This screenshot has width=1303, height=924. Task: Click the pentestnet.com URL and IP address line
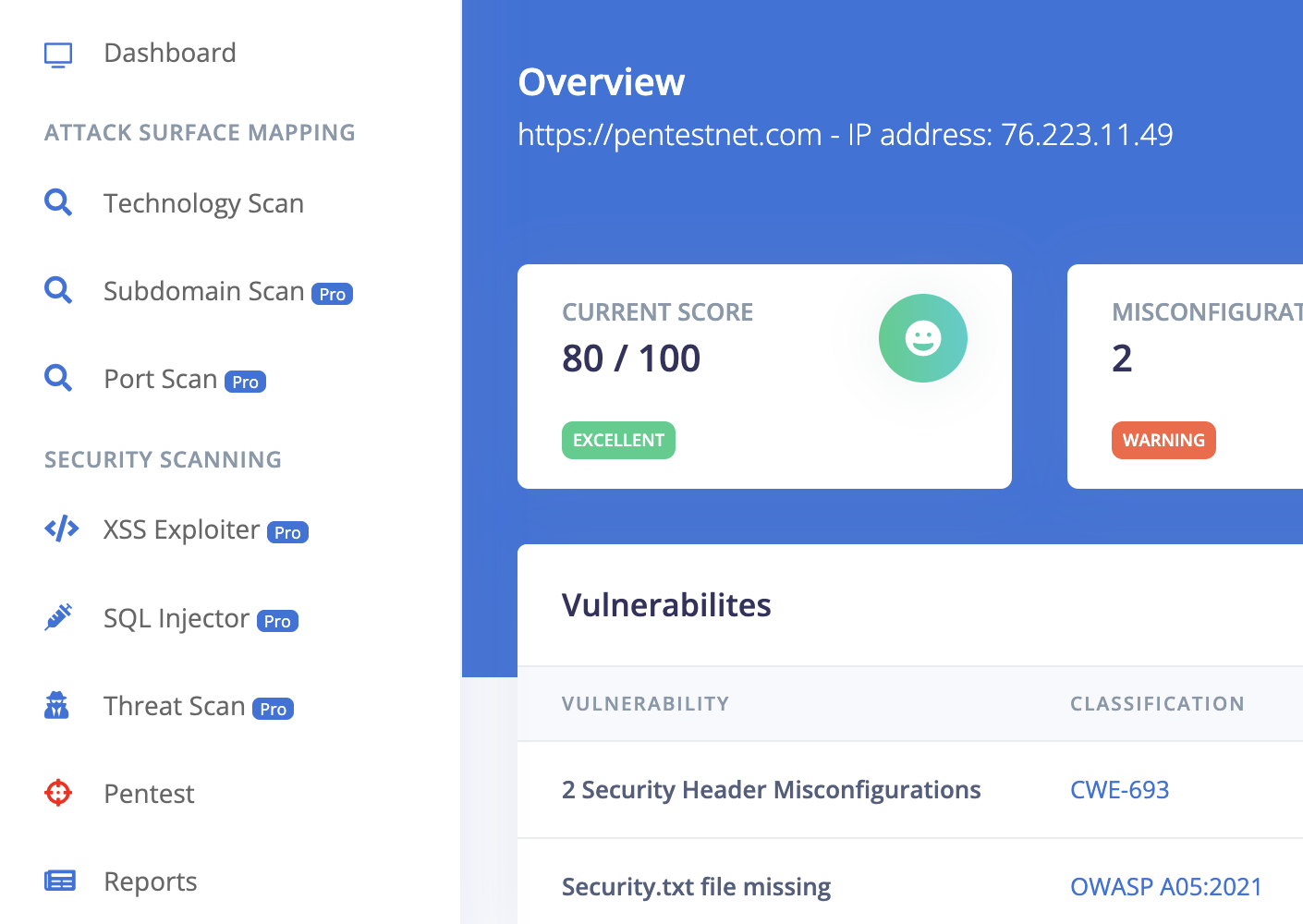tap(846, 135)
